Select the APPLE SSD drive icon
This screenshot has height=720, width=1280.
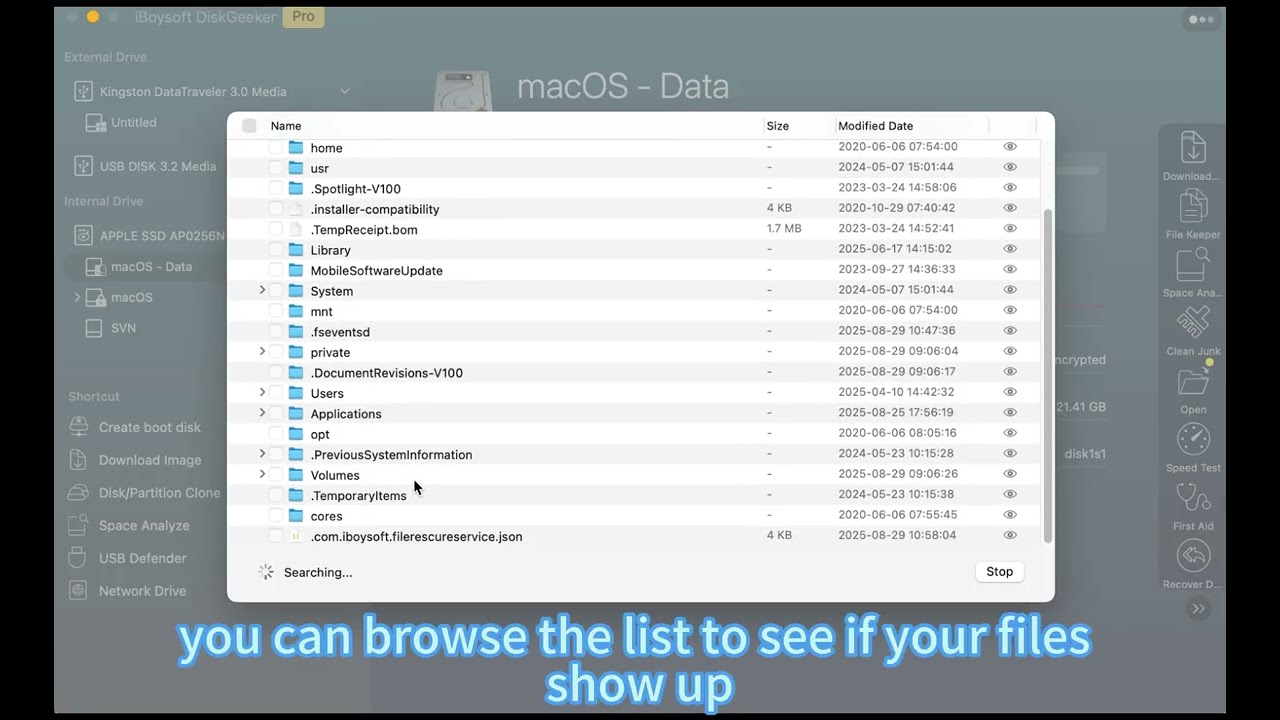point(84,236)
